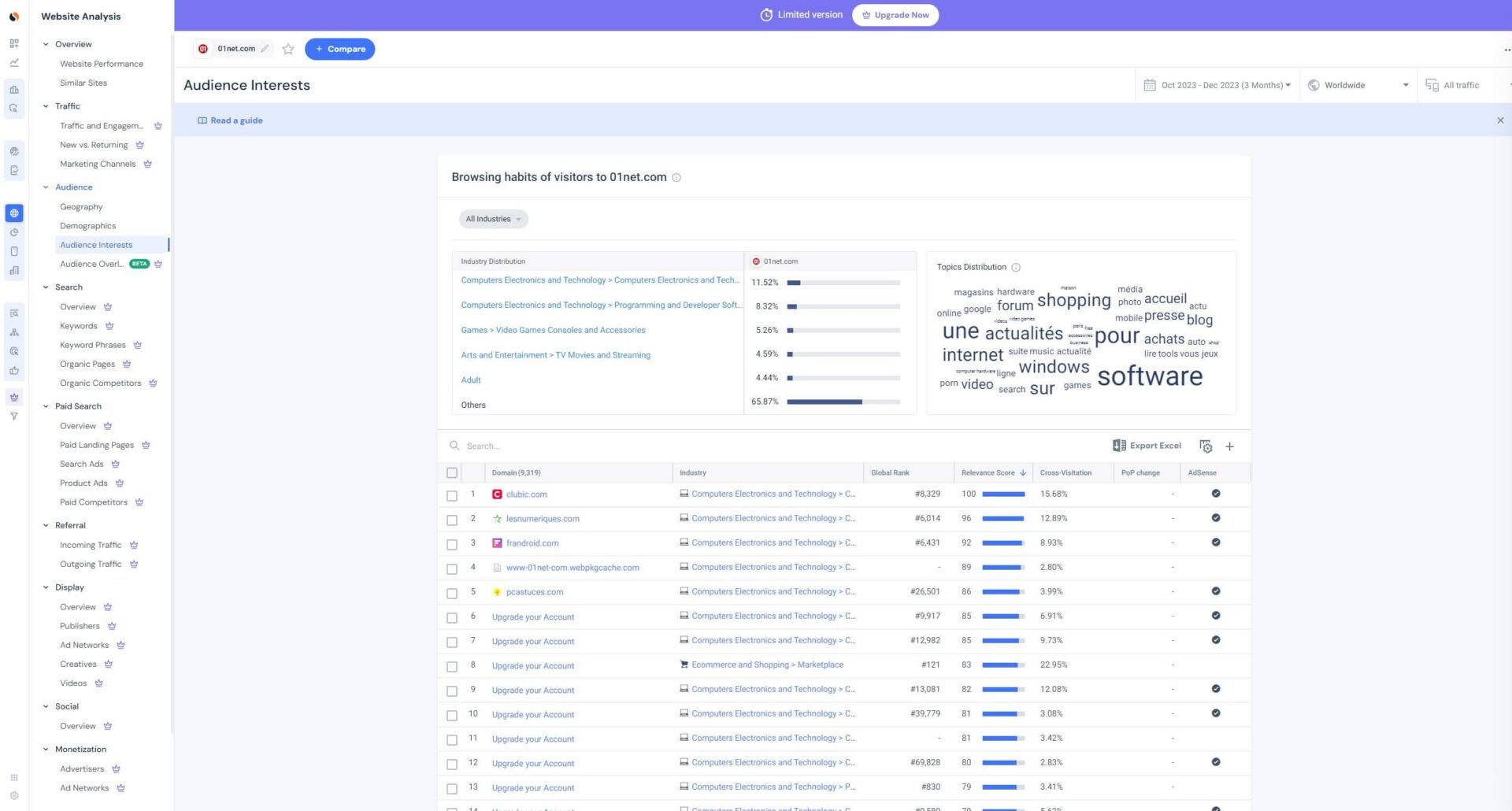
Task: Collapse the Paid Search section
Action: click(x=46, y=406)
